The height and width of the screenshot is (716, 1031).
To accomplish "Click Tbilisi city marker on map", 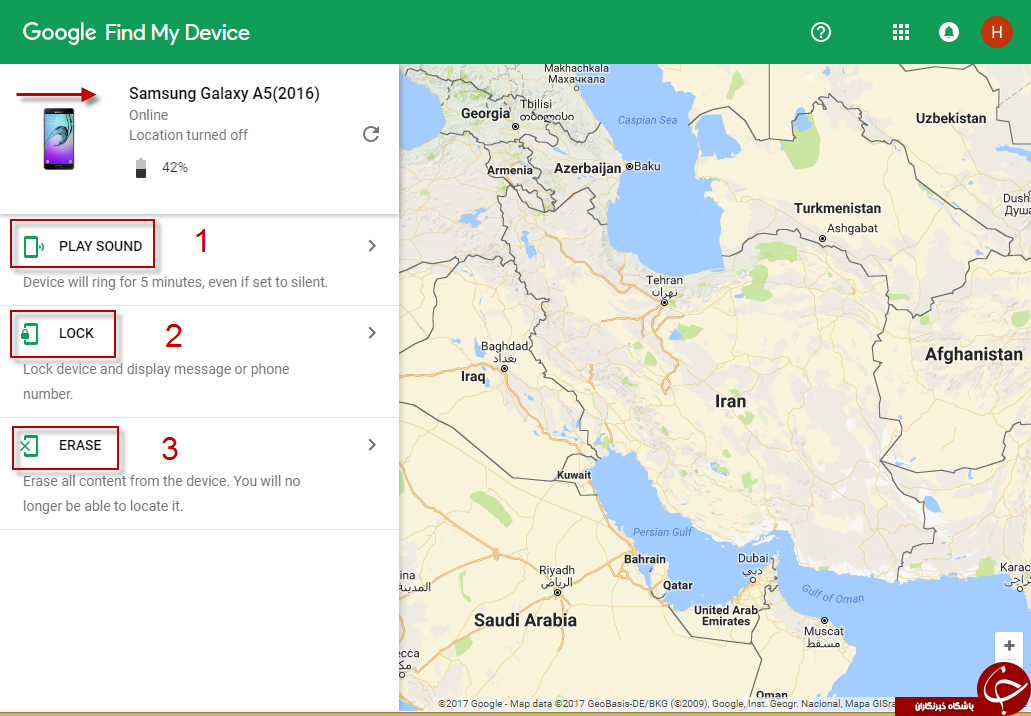I will [x=516, y=126].
